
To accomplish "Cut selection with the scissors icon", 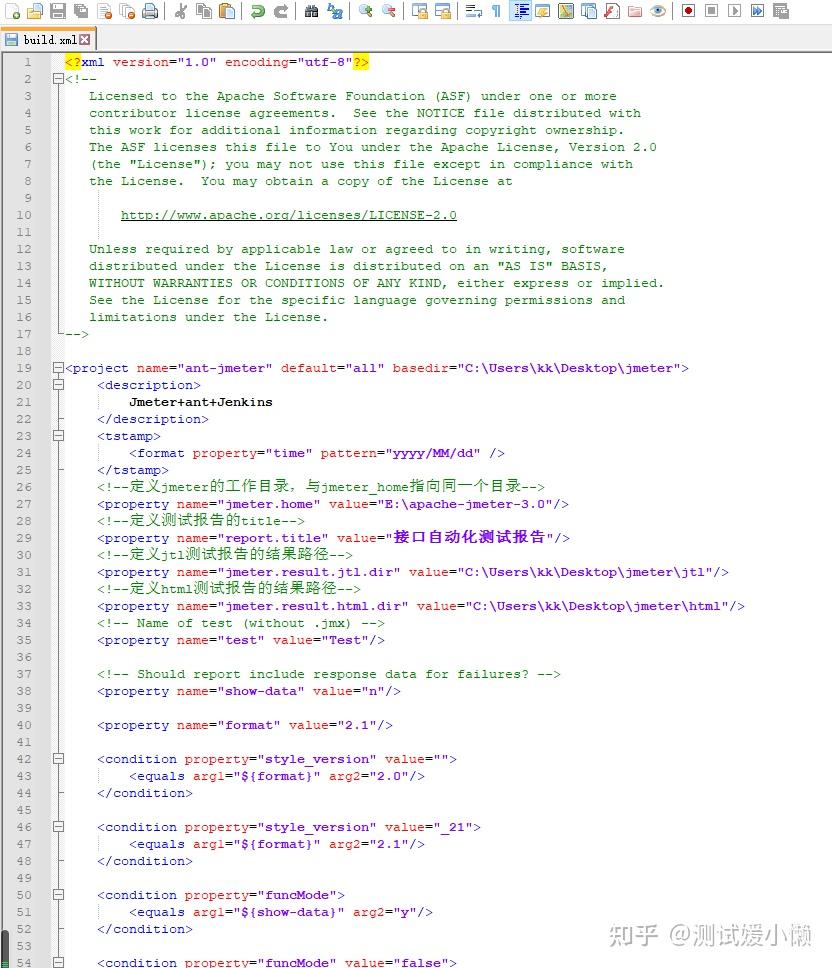I will (180, 10).
